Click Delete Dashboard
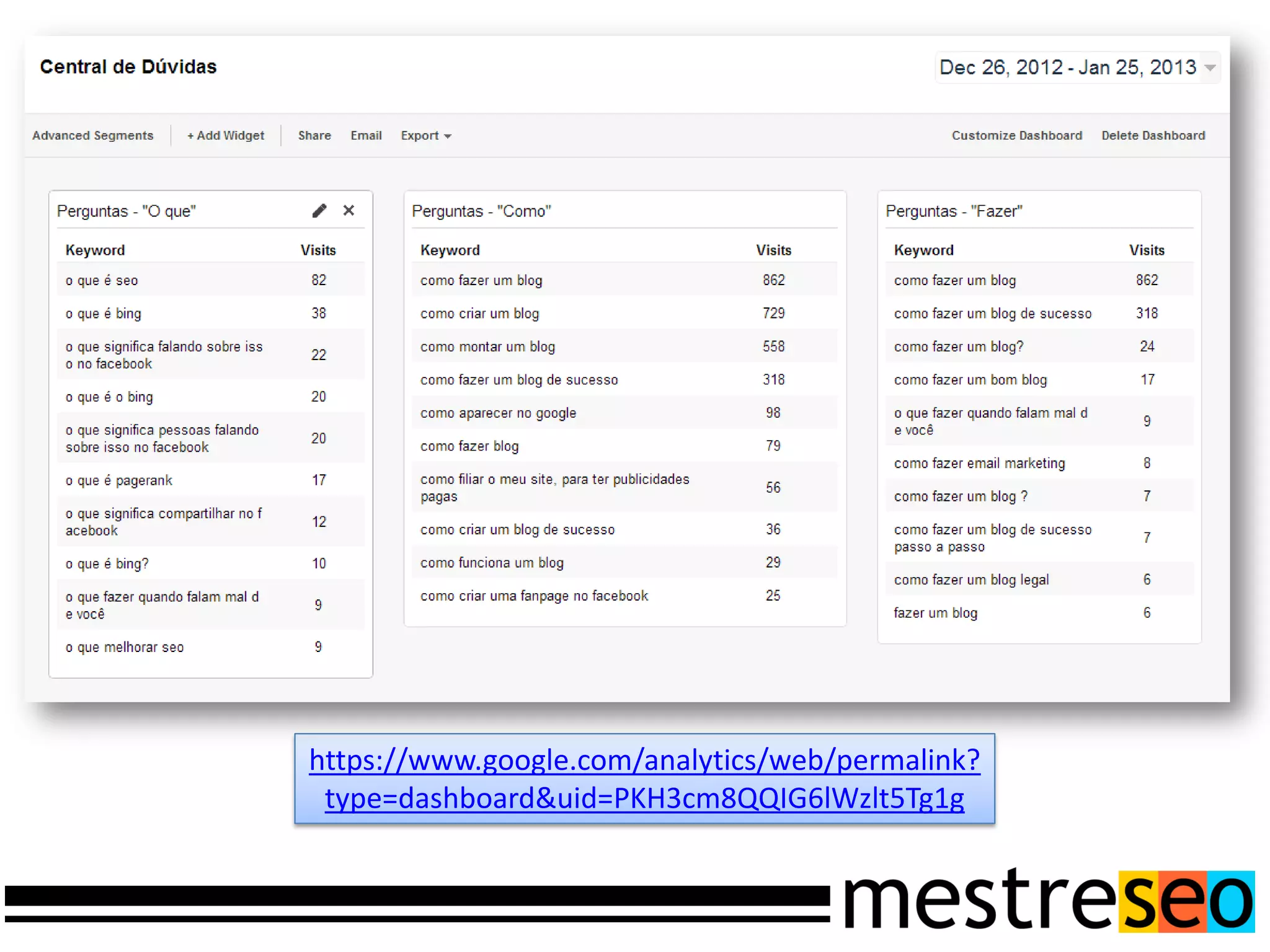Viewport: 1270px width, 952px height. 1153,136
